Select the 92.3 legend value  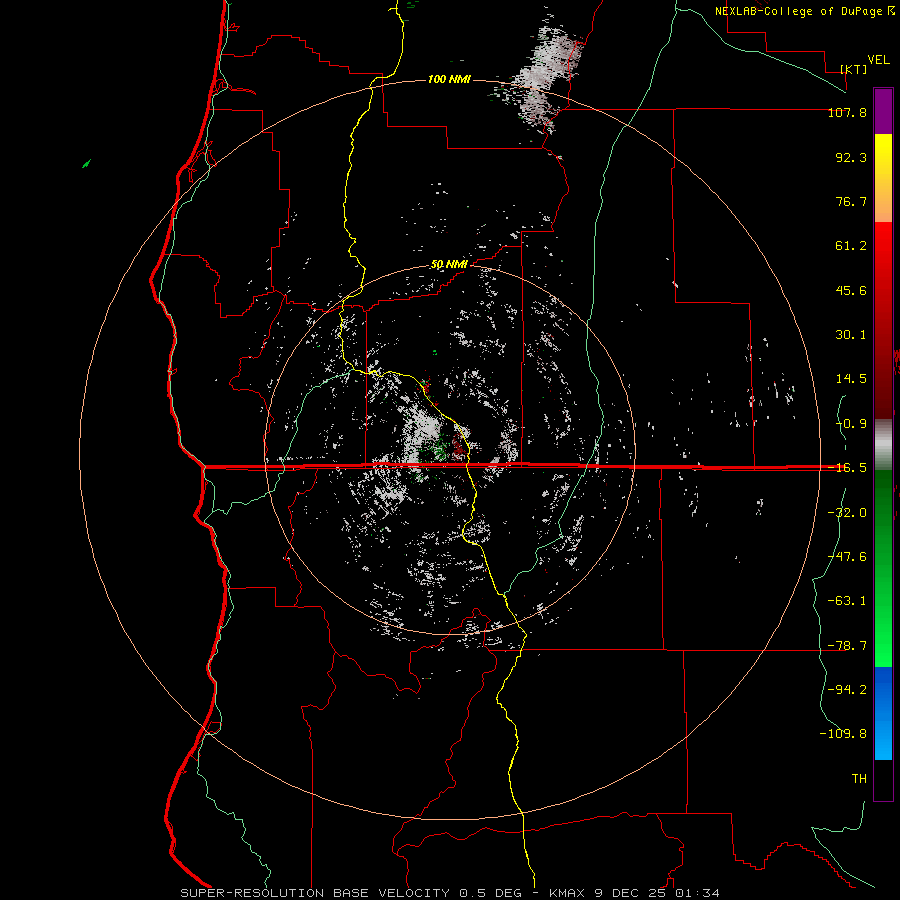(x=851, y=157)
